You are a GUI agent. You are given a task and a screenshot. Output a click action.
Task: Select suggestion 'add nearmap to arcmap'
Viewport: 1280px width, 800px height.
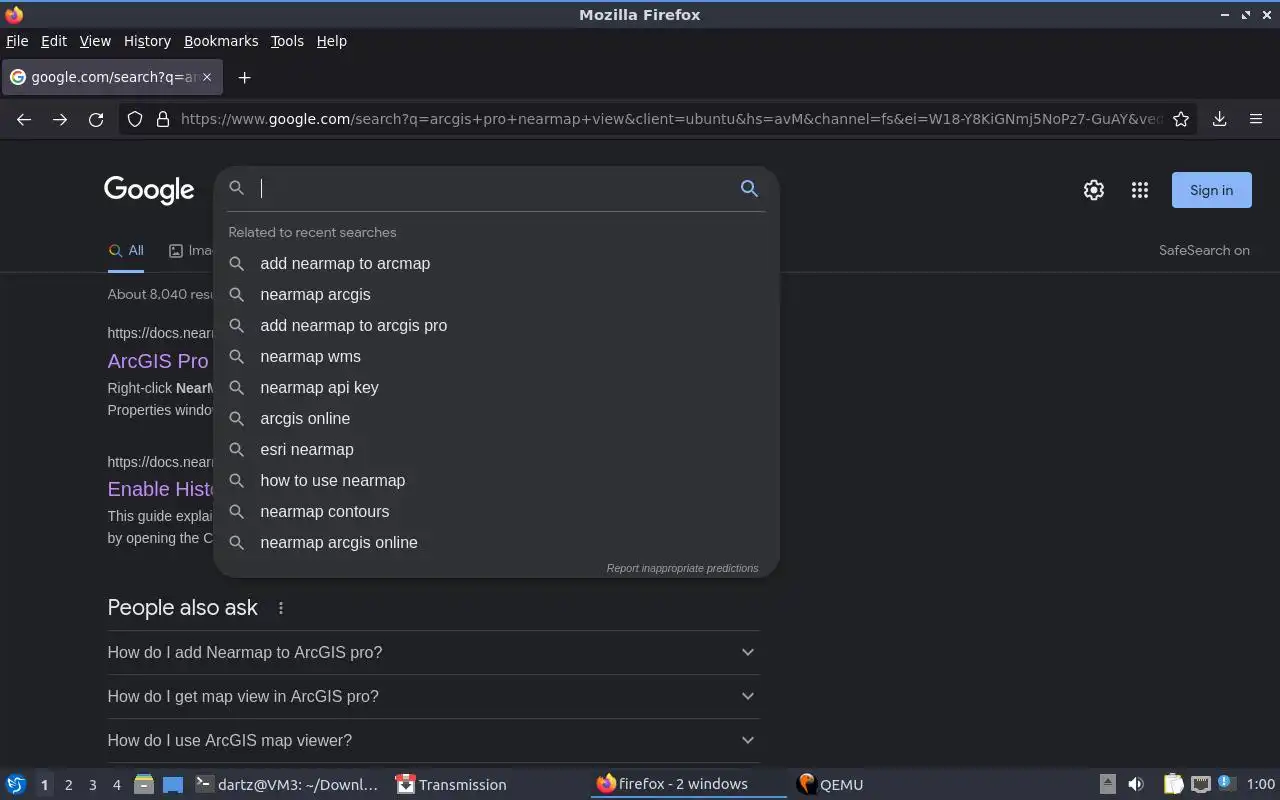pyautogui.click(x=496, y=263)
